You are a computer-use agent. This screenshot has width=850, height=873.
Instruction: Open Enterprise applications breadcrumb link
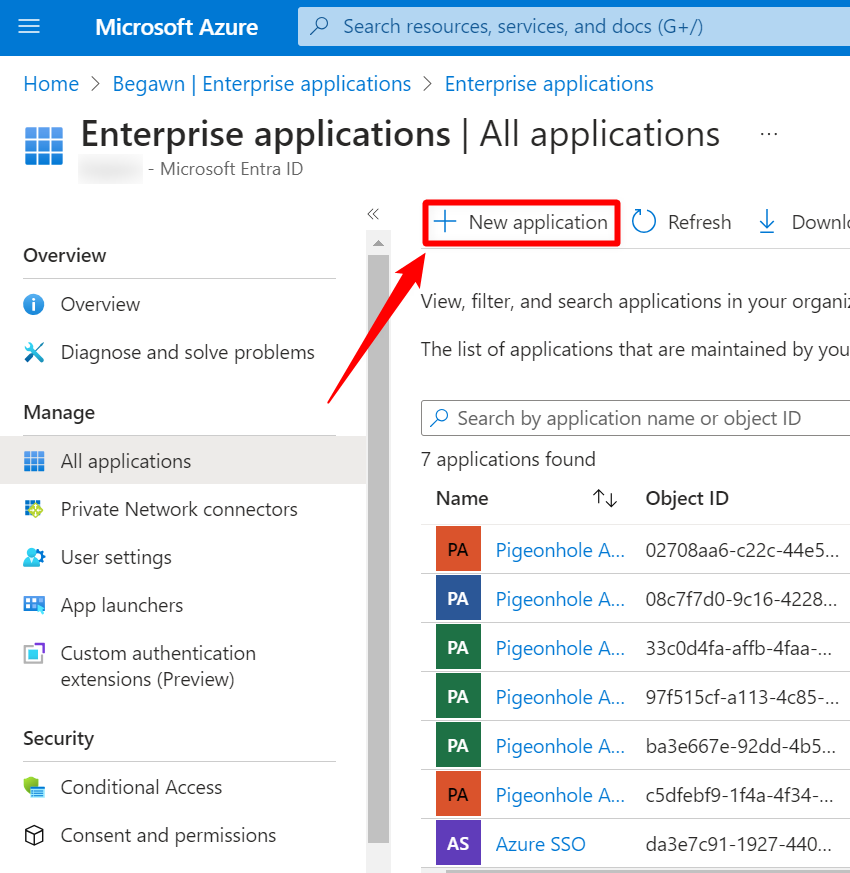point(549,84)
